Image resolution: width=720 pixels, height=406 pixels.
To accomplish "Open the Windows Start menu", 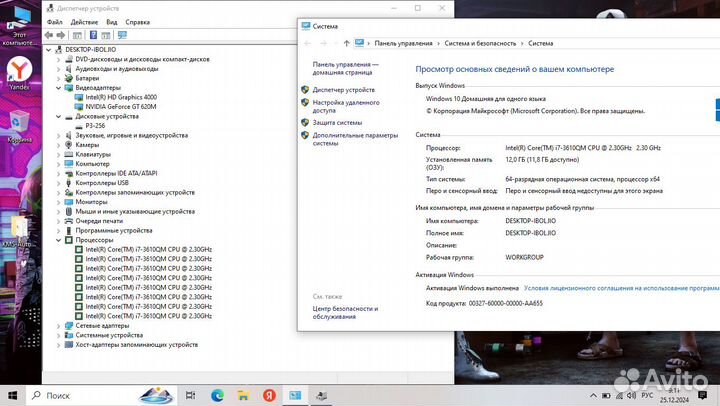I will point(12,395).
